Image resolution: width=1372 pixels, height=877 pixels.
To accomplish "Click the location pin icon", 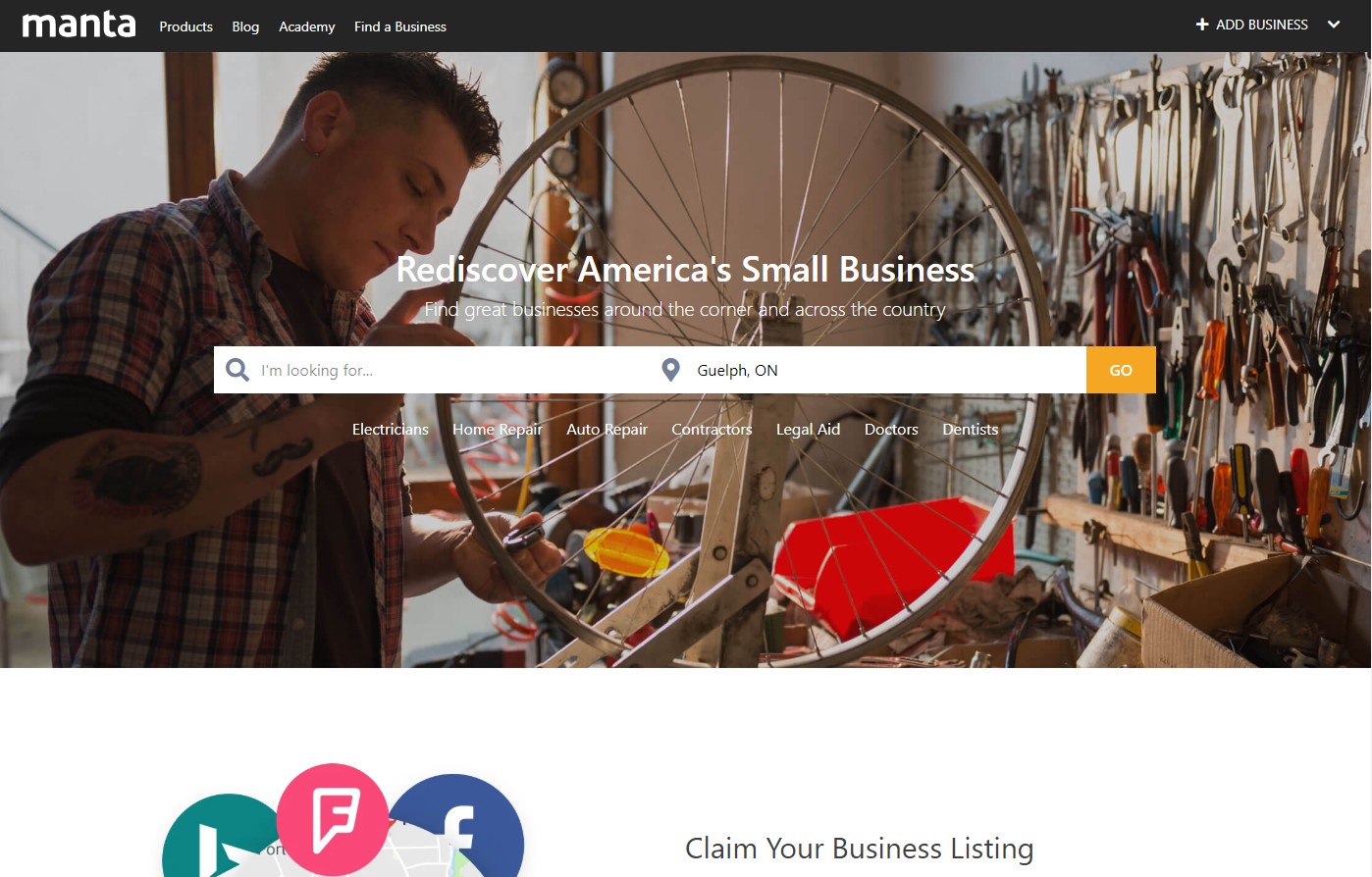I will point(670,370).
